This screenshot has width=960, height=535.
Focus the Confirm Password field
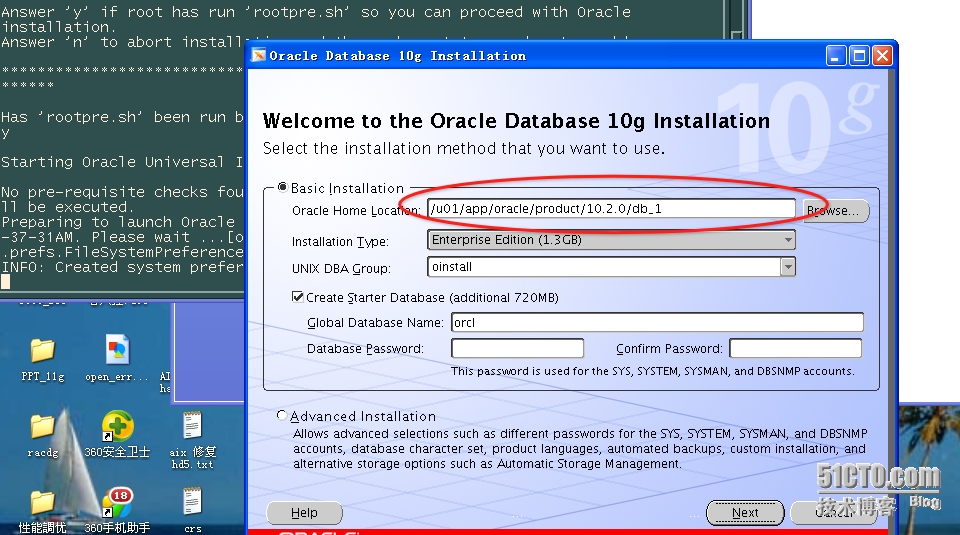[795, 348]
